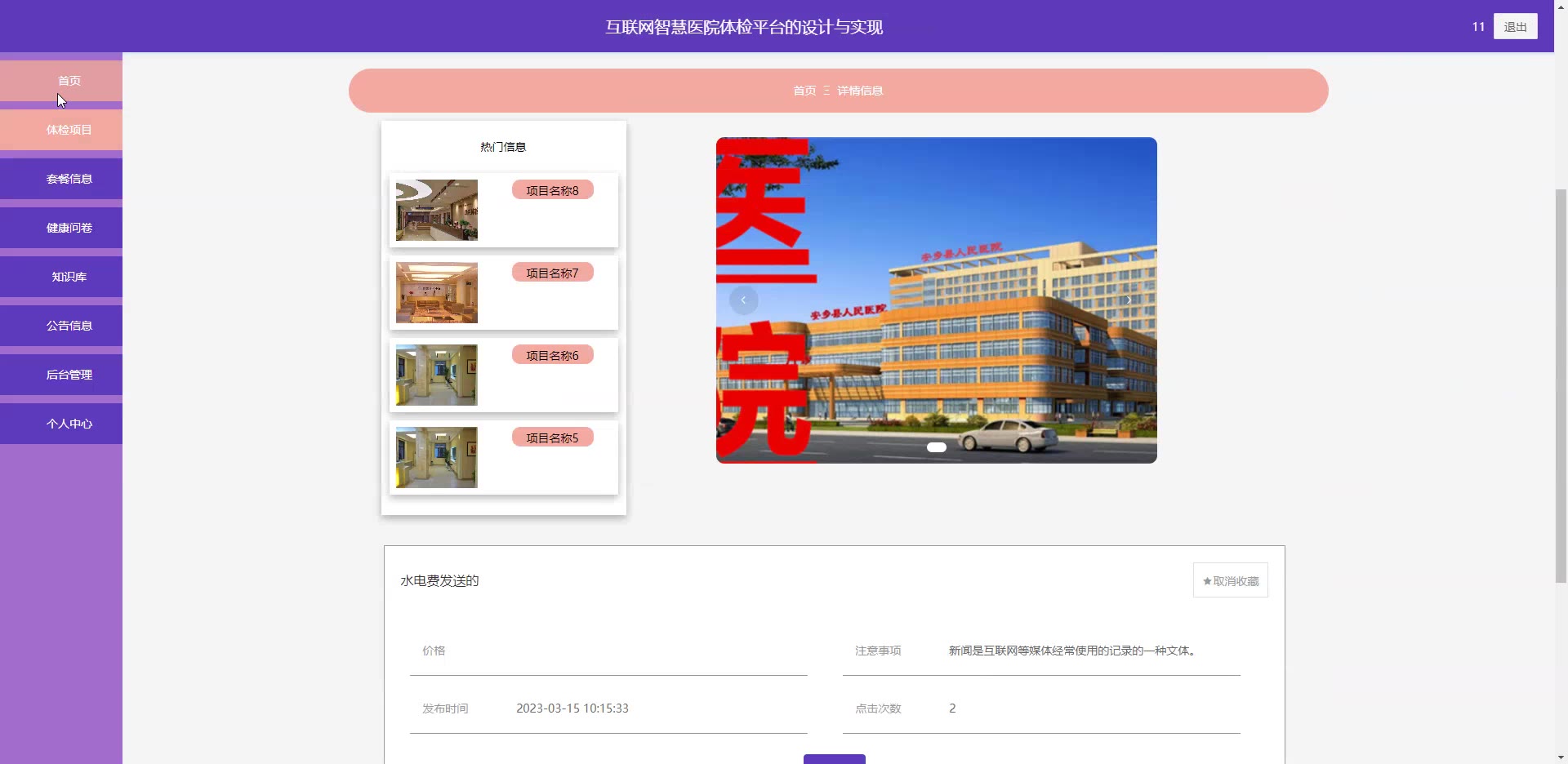The height and width of the screenshot is (764, 1568).
Task: Click the 热门信息 heading
Action: tap(503, 147)
